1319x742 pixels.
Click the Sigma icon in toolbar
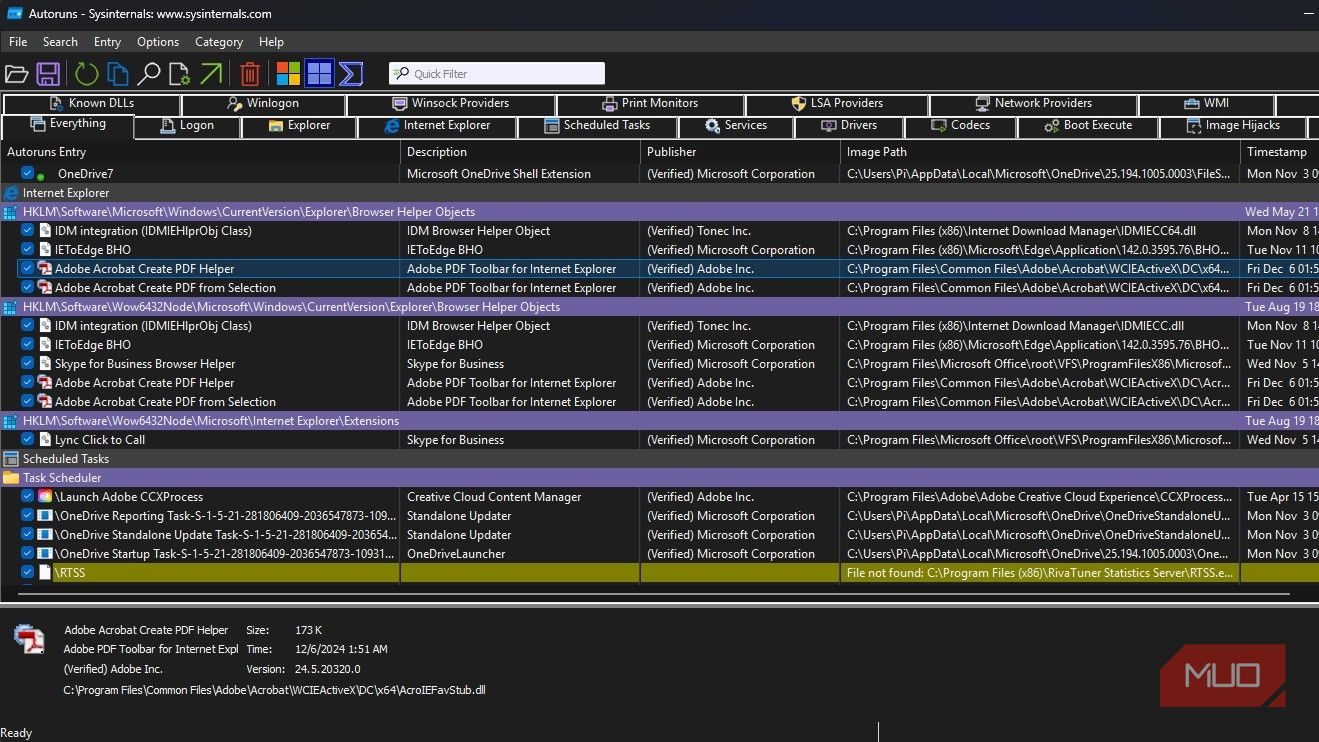350,74
